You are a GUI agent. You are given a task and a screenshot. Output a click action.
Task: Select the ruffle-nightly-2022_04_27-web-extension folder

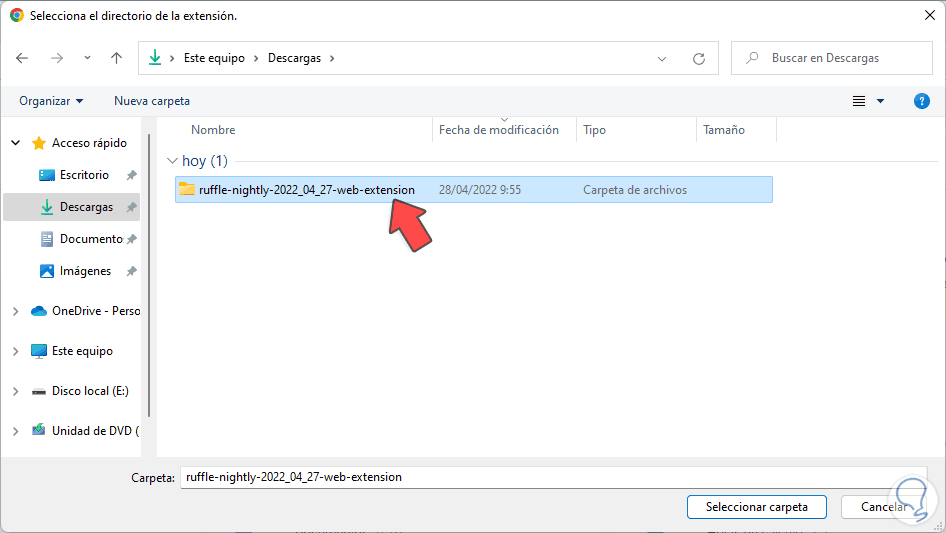pos(474,190)
